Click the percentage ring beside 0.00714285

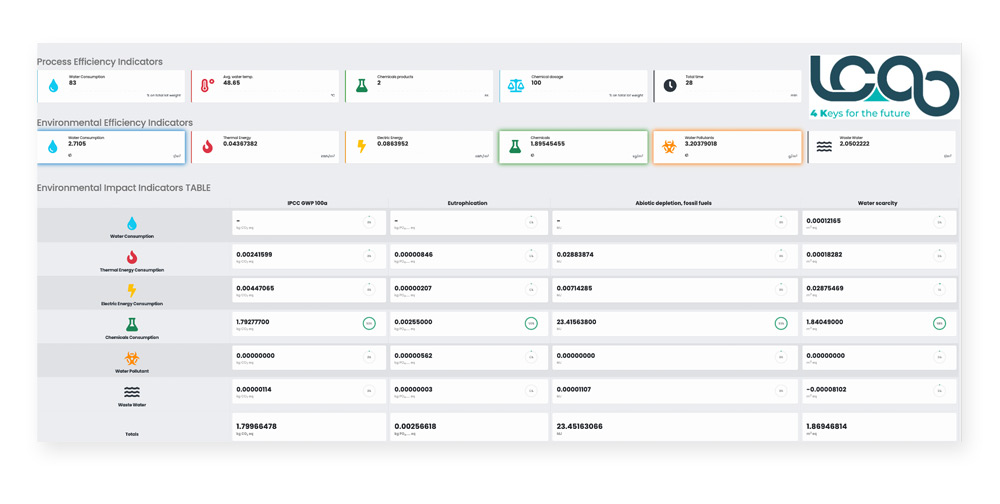click(x=781, y=290)
